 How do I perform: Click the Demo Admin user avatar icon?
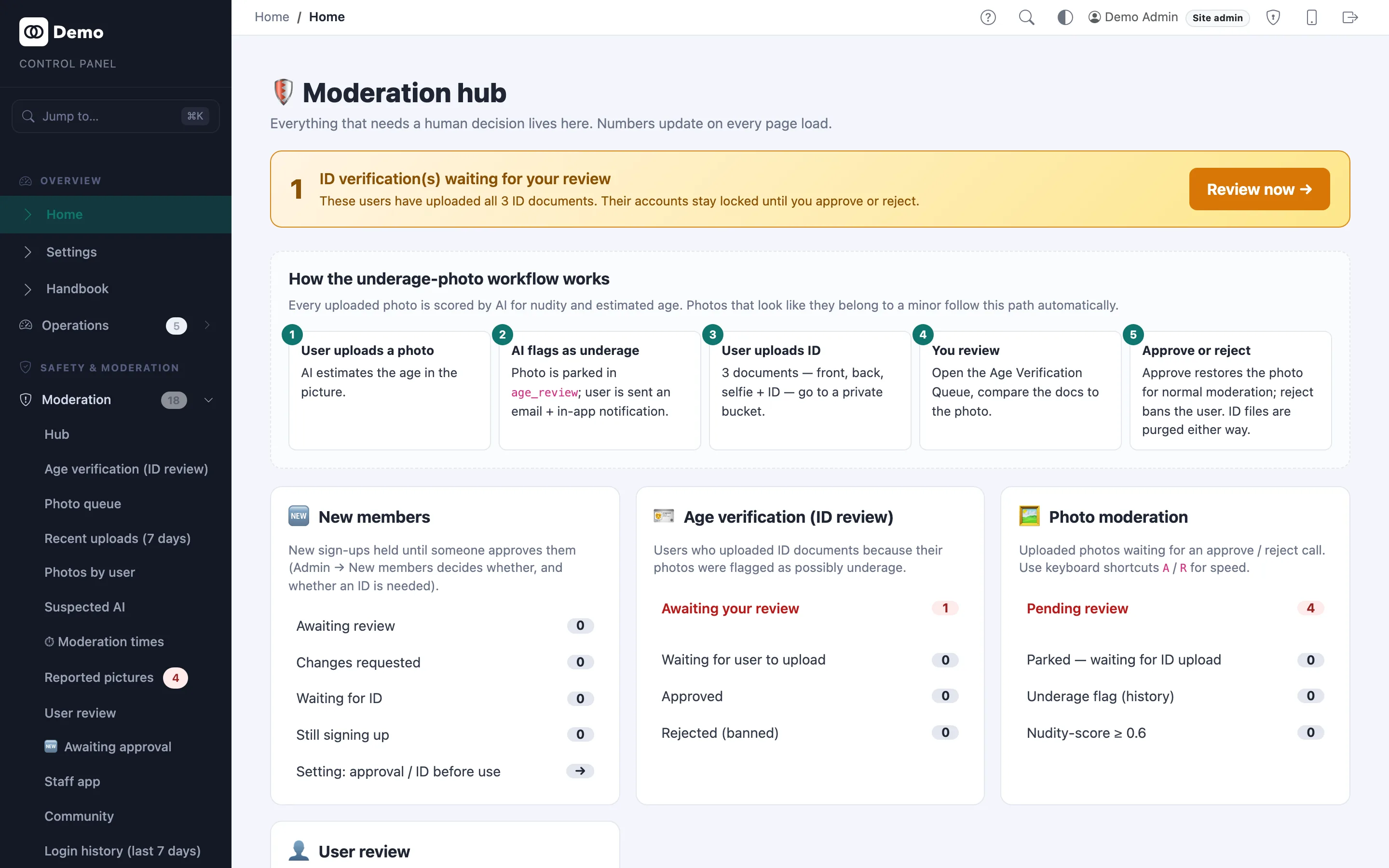(x=1094, y=17)
